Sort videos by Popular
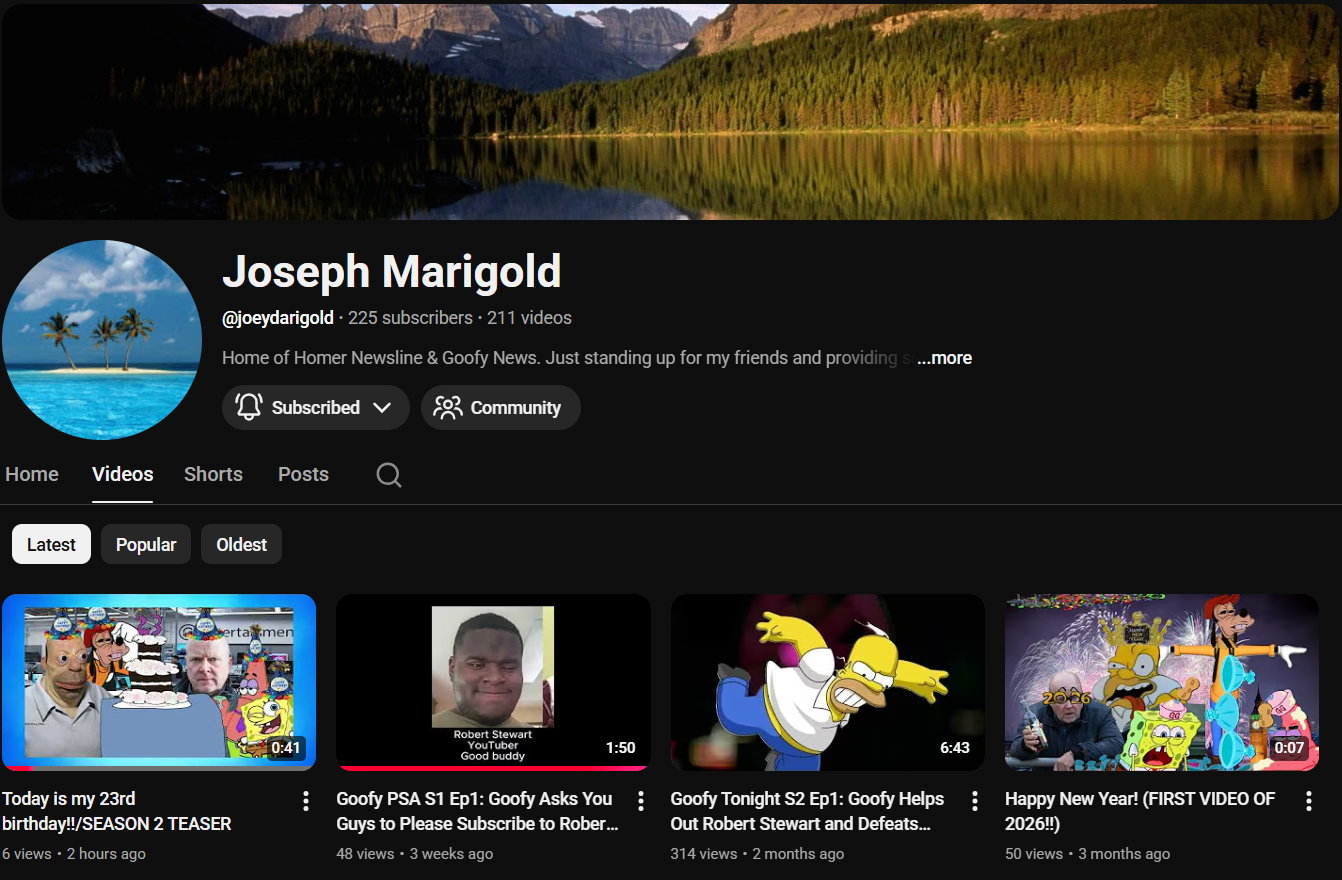 146,545
